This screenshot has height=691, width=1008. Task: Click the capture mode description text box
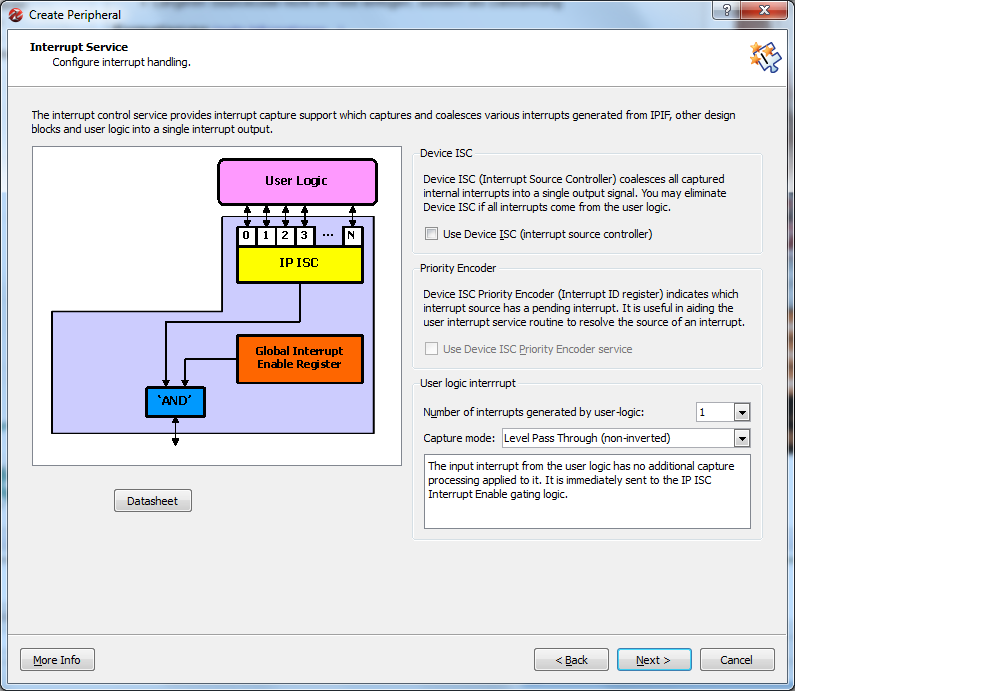coord(587,491)
